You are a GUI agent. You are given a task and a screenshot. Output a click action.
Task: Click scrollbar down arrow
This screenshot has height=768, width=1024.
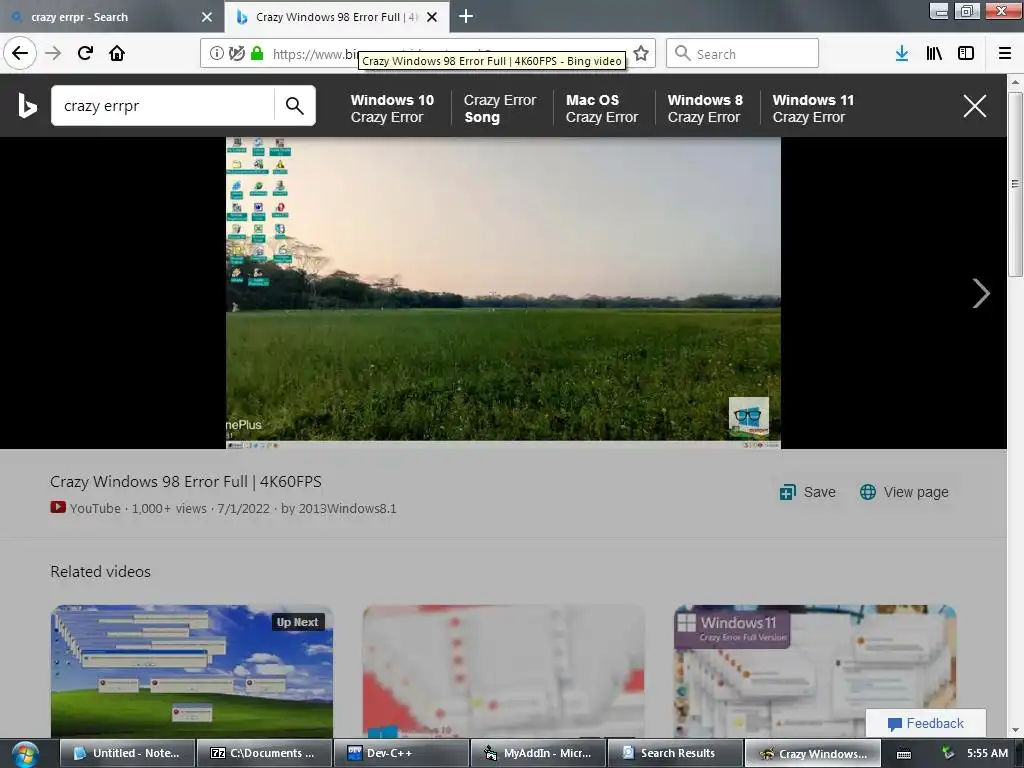pos(1015,731)
